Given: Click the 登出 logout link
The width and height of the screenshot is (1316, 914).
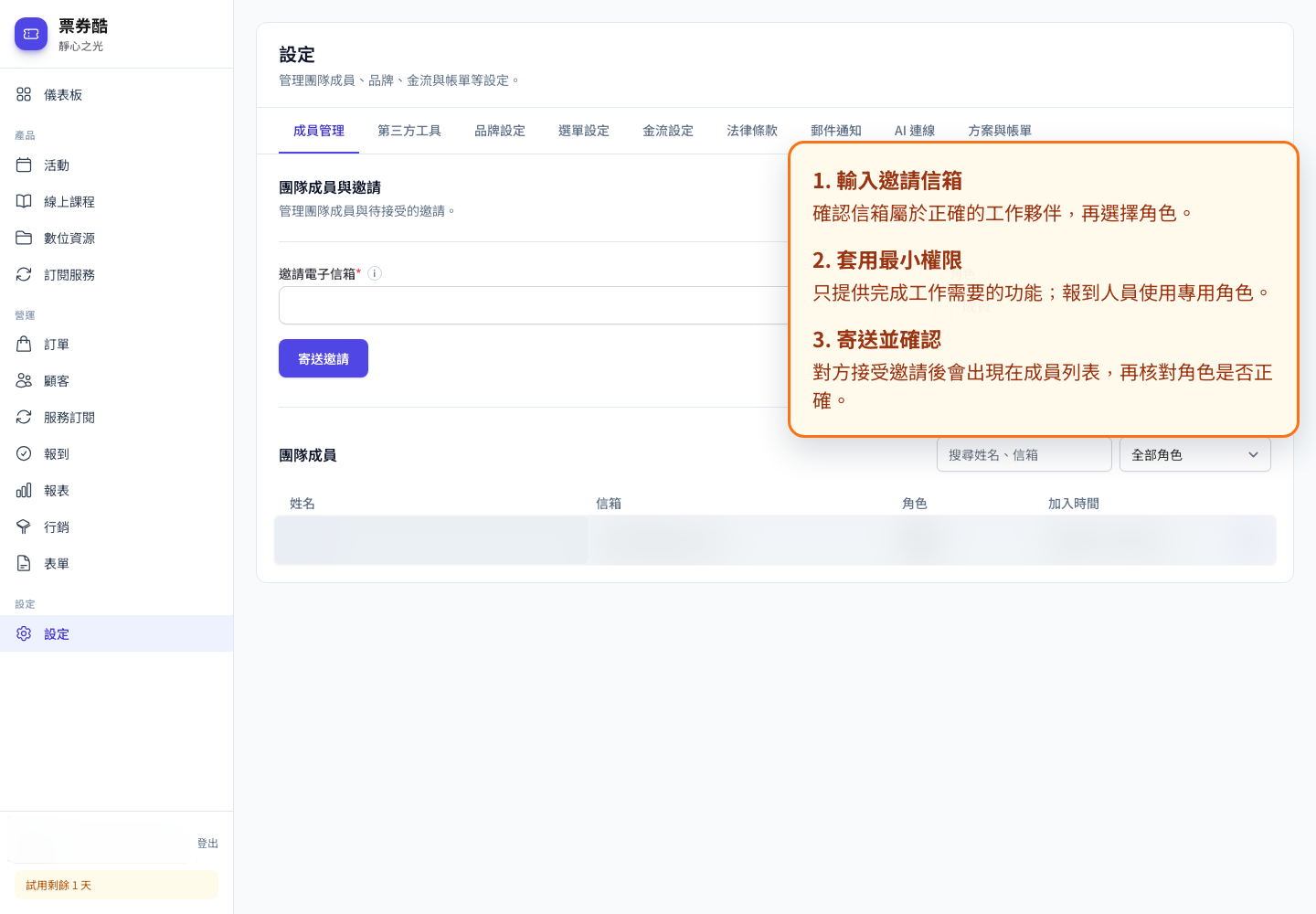Looking at the screenshot, I should 207,844.
